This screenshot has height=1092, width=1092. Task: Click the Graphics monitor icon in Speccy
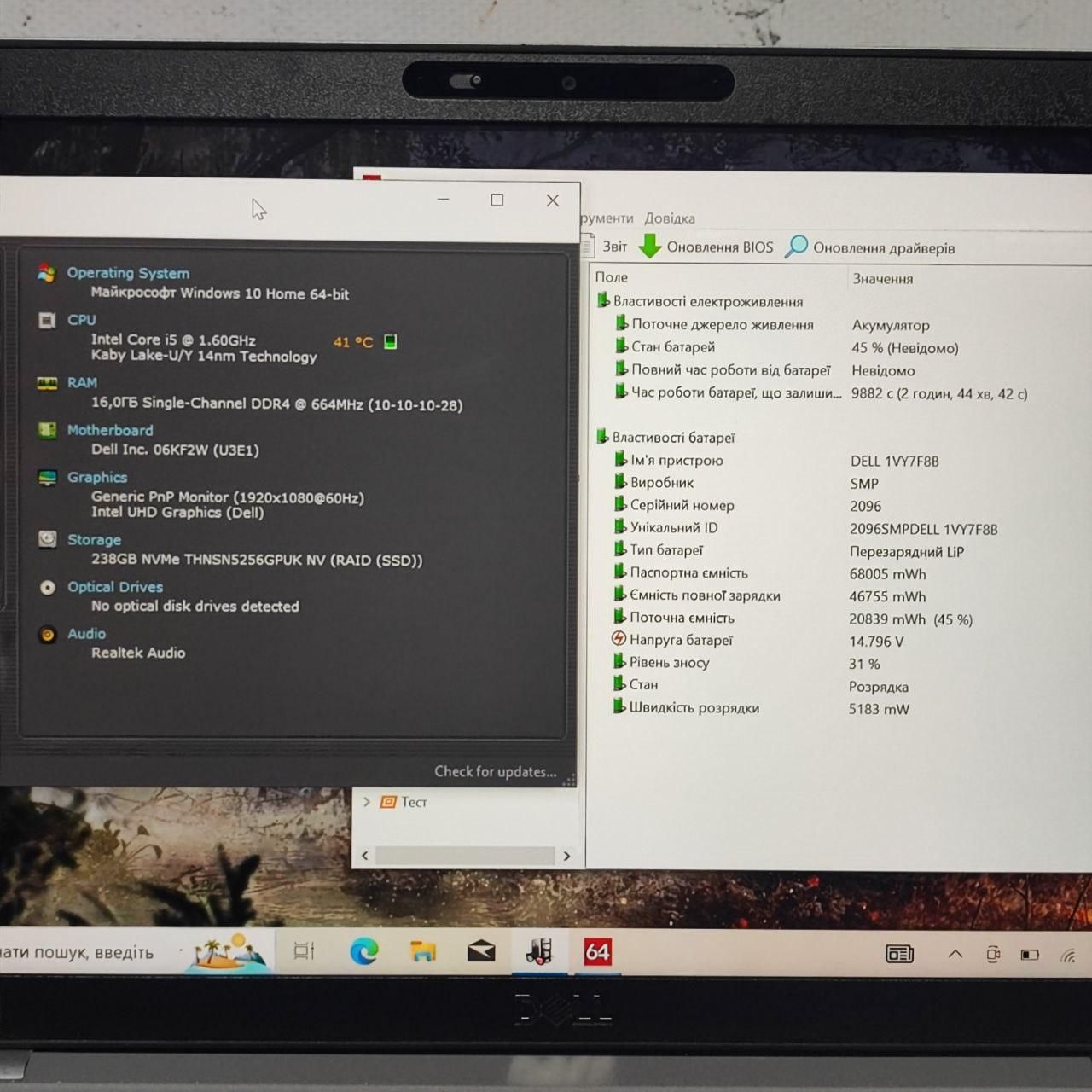(47, 478)
